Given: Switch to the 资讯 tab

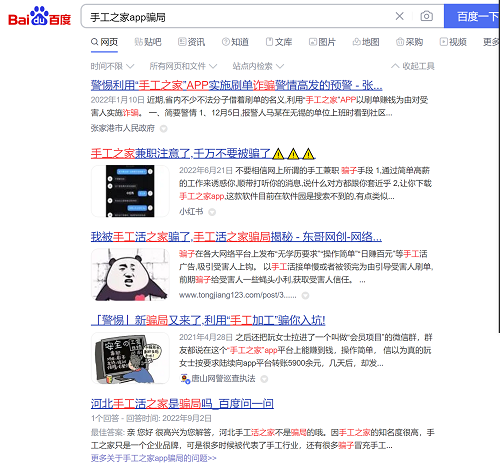Looking at the screenshot, I should pos(191,42).
